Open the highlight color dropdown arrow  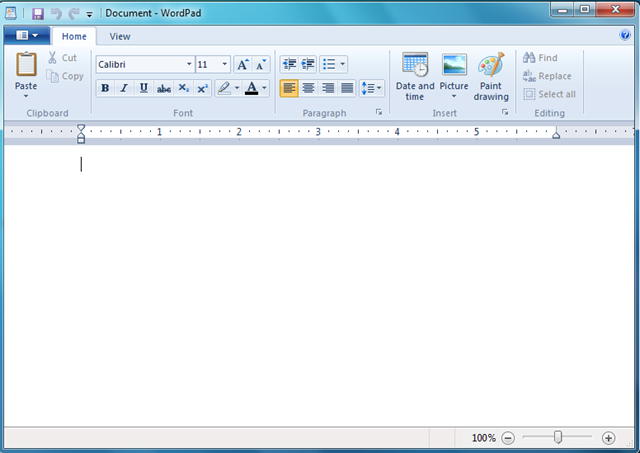coord(237,88)
